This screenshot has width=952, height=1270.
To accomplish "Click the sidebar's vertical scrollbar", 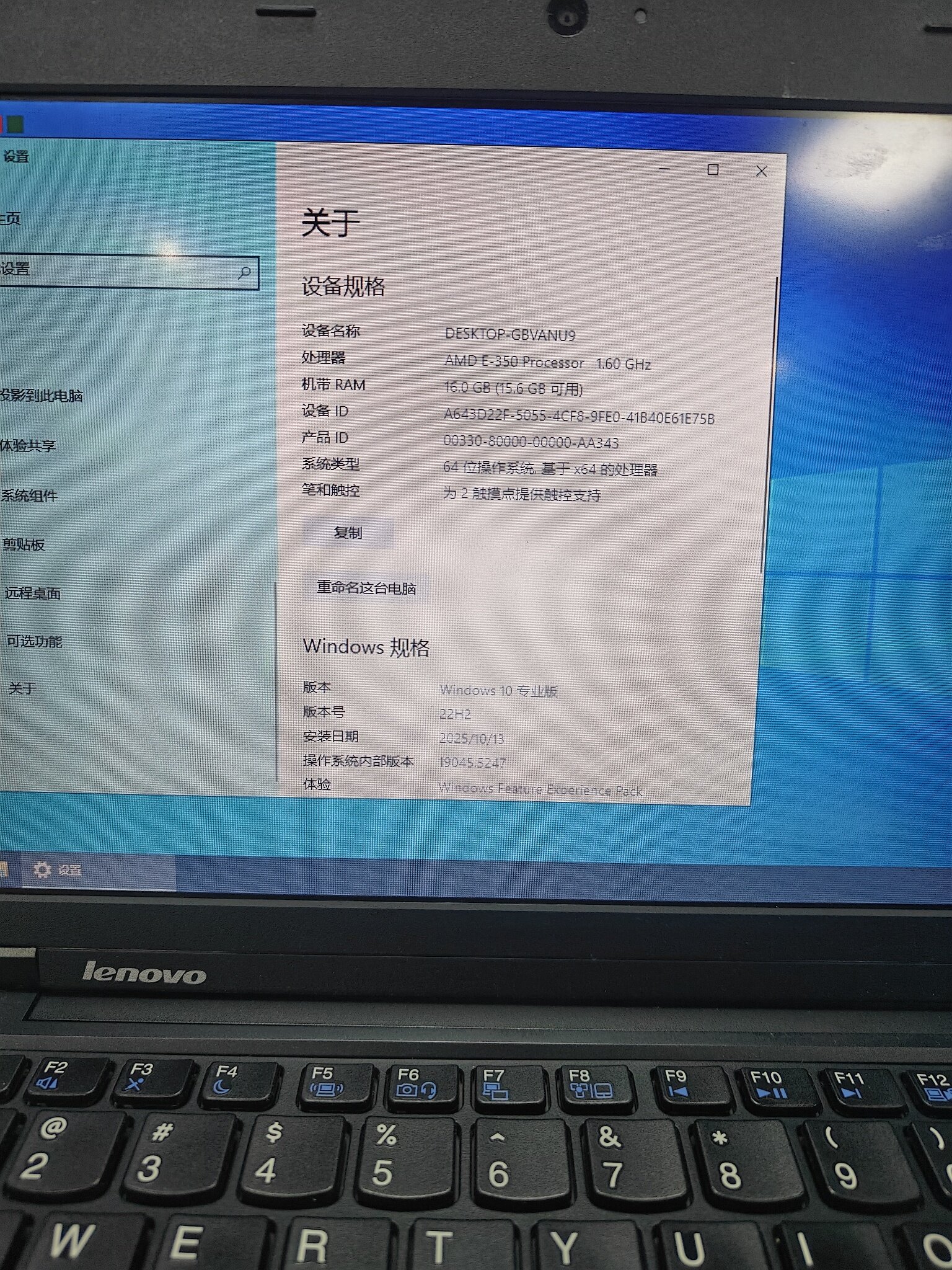I will 275,682.
